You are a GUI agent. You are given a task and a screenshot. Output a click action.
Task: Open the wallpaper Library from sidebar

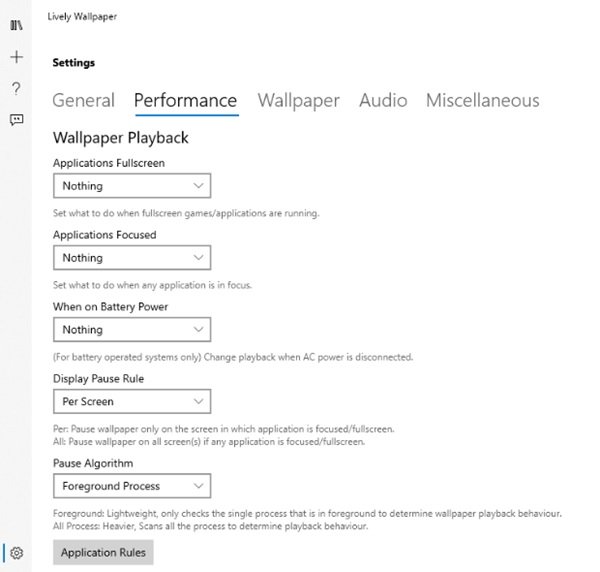click(x=16, y=26)
